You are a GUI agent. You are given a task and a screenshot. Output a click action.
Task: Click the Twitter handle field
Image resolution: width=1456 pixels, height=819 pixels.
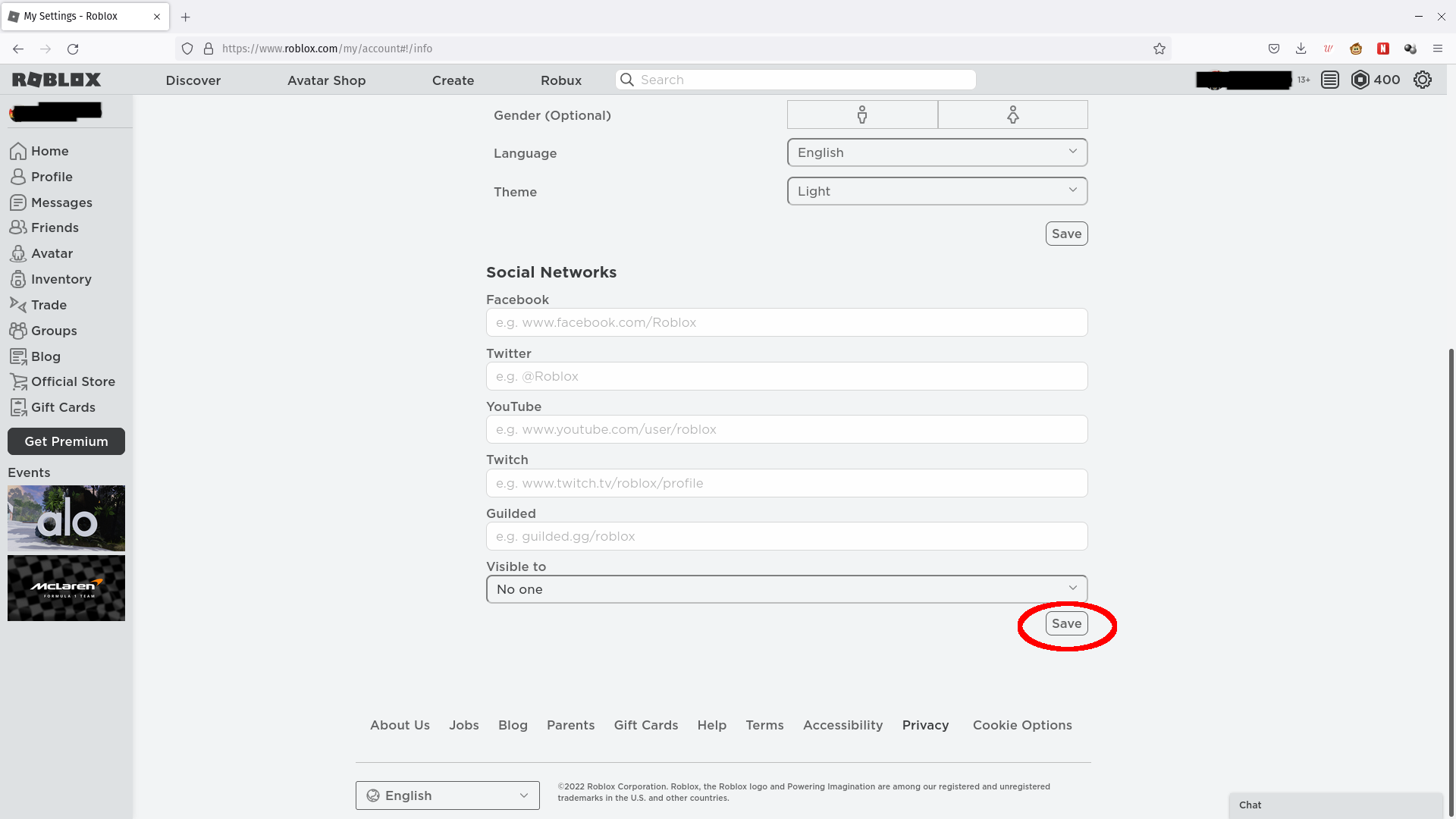pyautogui.click(x=787, y=376)
